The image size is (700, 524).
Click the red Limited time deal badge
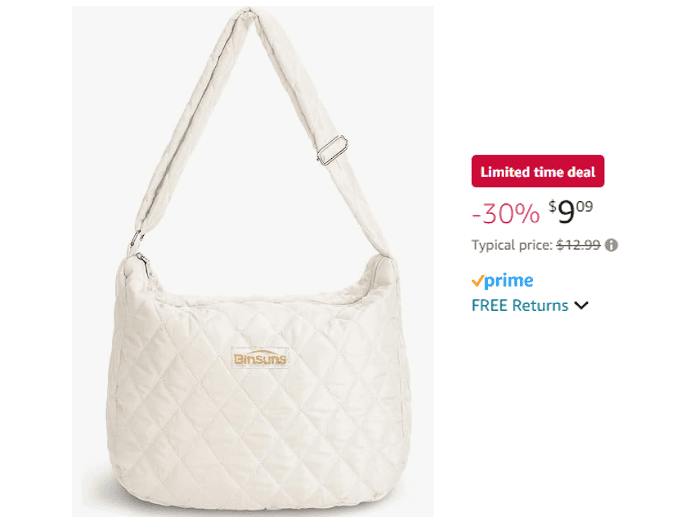point(538,172)
